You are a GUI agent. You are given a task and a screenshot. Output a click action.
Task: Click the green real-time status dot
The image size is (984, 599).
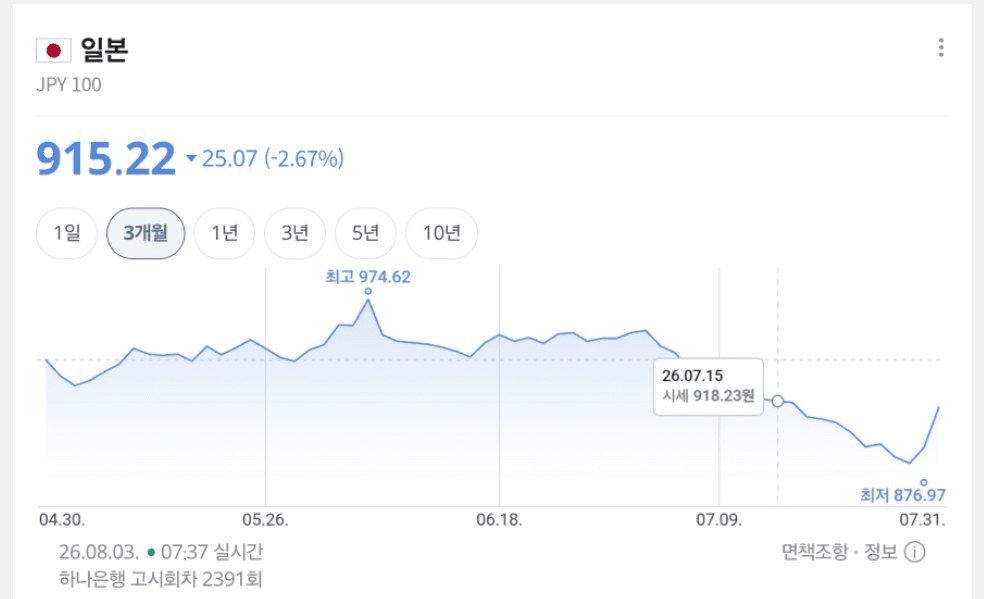tap(151, 553)
